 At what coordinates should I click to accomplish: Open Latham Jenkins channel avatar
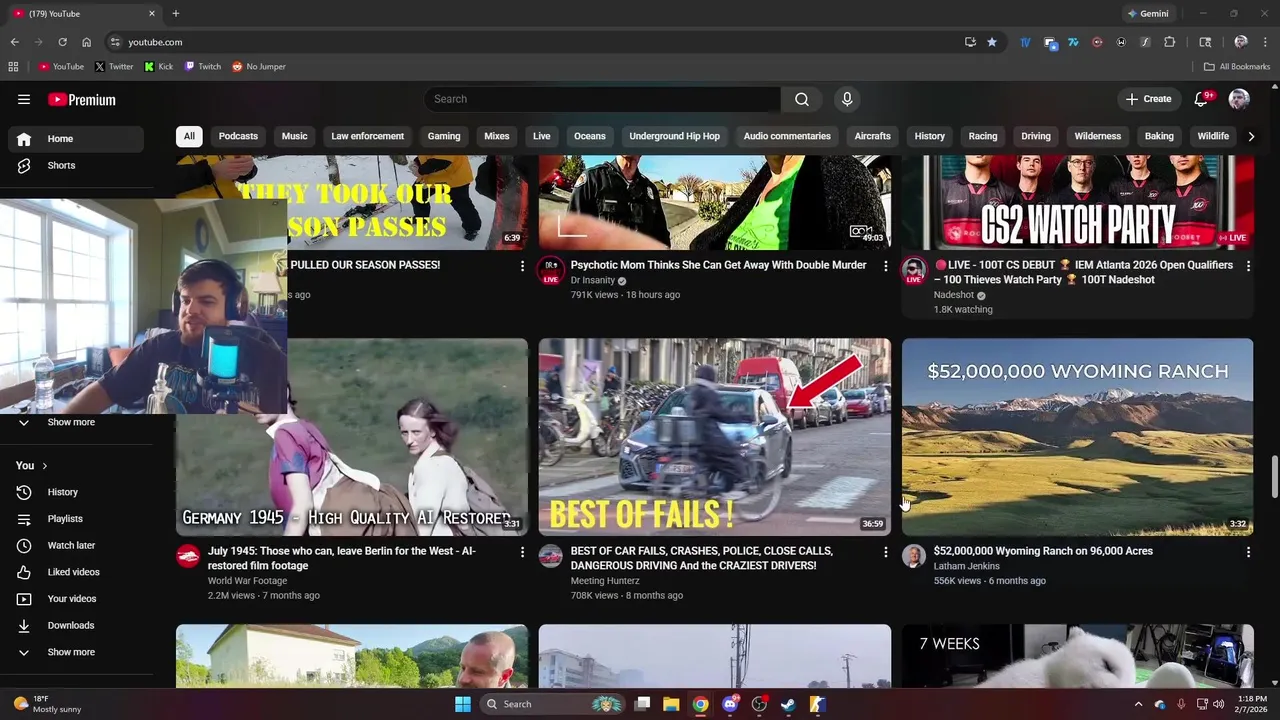(914, 556)
